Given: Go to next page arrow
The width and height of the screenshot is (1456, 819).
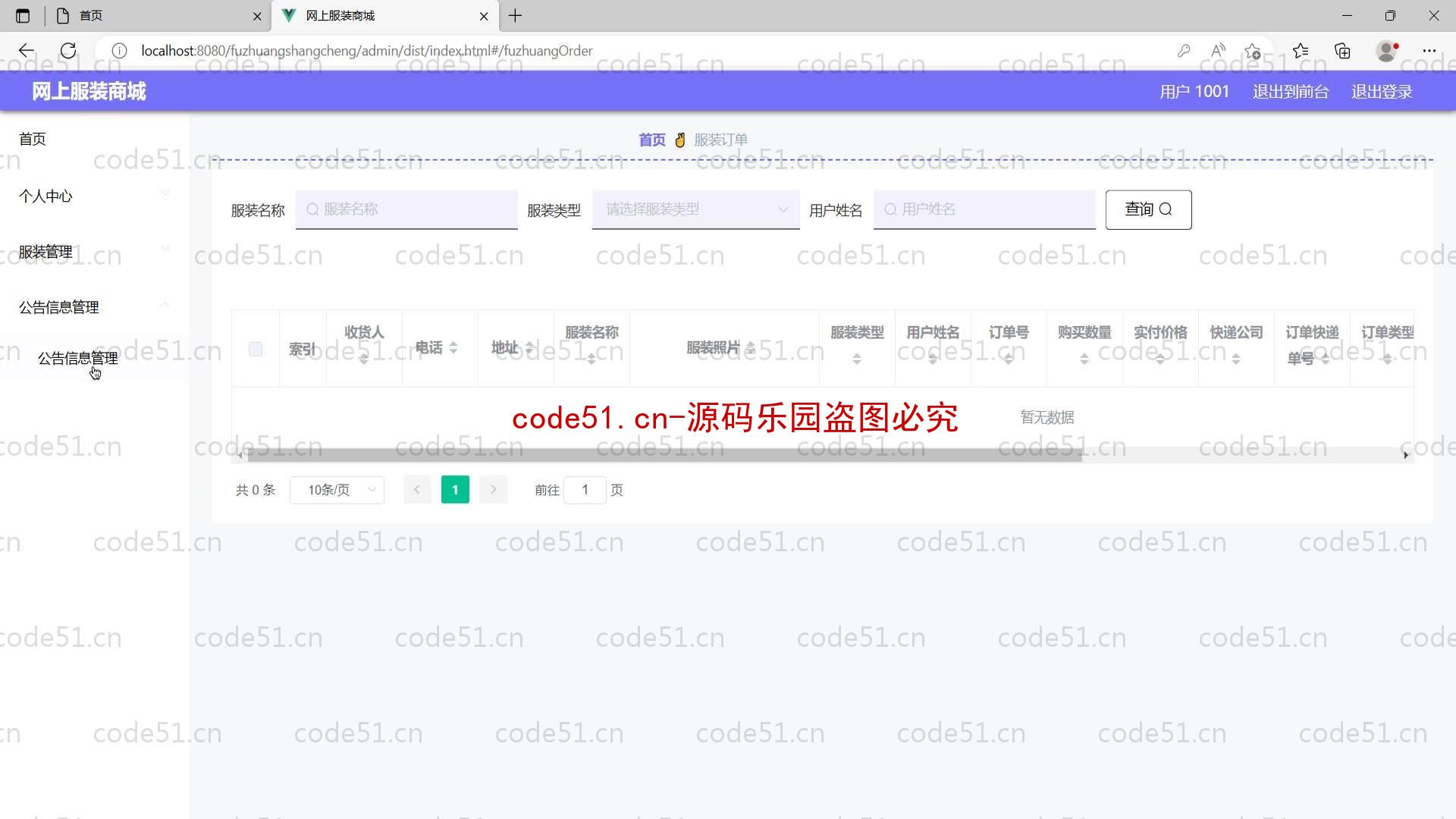Looking at the screenshot, I should coord(493,490).
